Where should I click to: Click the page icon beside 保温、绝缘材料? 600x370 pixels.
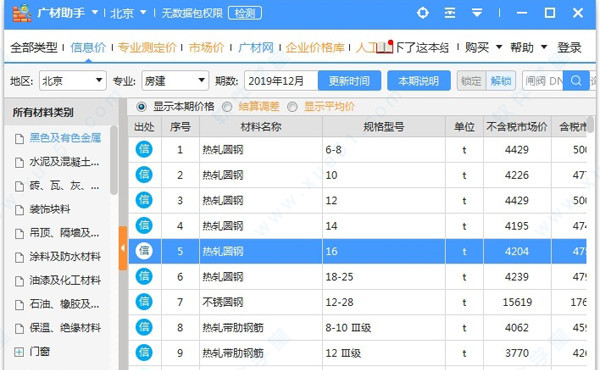[x=19, y=329]
